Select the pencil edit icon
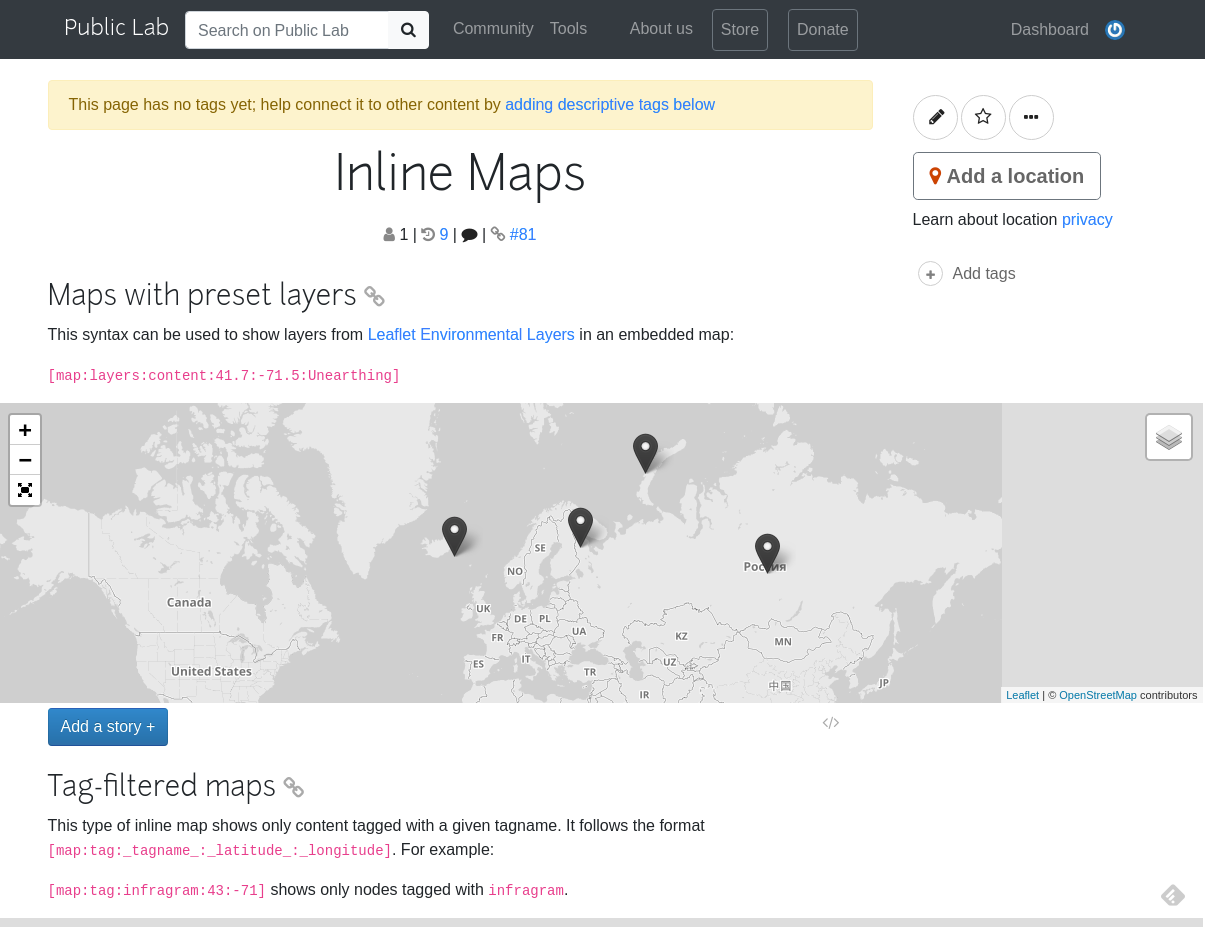 pyautogui.click(x=935, y=117)
